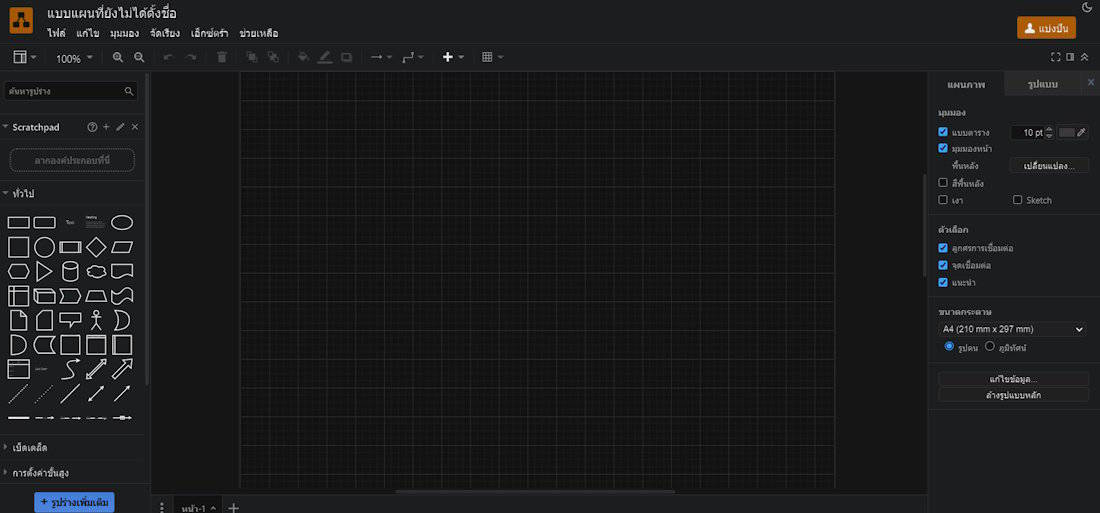The height and width of the screenshot is (513, 1100).
Task: Click the zoom out magnifier icon
Action: tap(139, 58)
